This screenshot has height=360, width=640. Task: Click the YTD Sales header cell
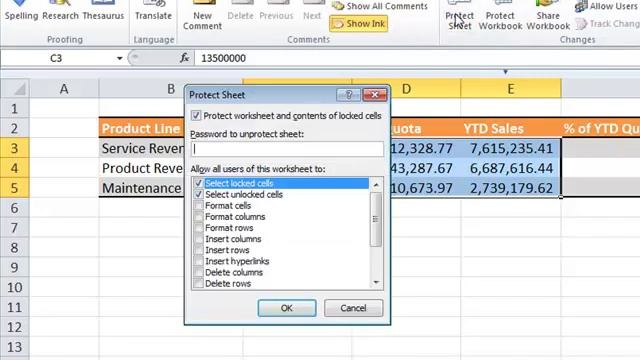[511, 129]
